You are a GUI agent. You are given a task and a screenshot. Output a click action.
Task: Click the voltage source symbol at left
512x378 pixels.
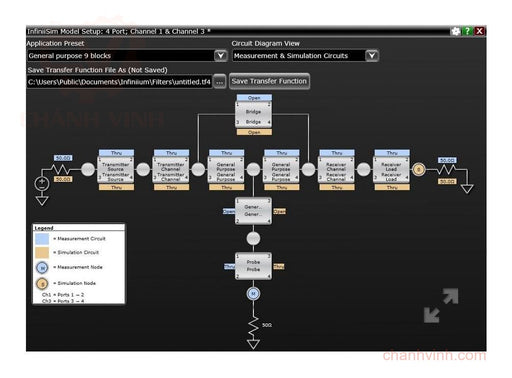(42, 184)
